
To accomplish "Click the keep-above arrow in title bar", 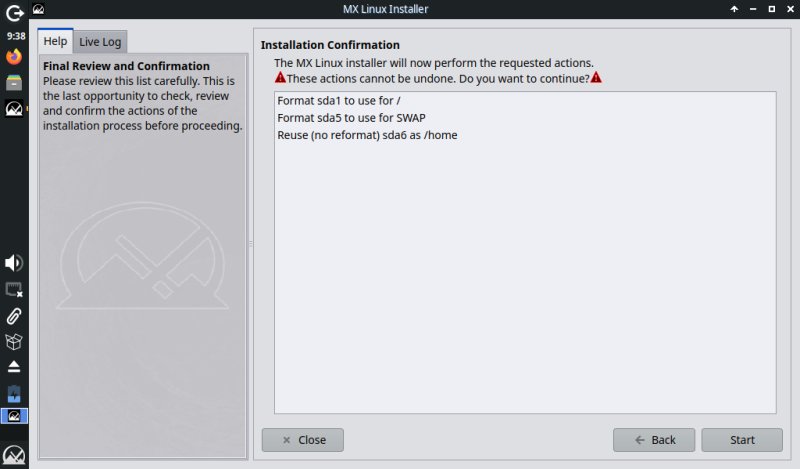I will tap(735, 9).
